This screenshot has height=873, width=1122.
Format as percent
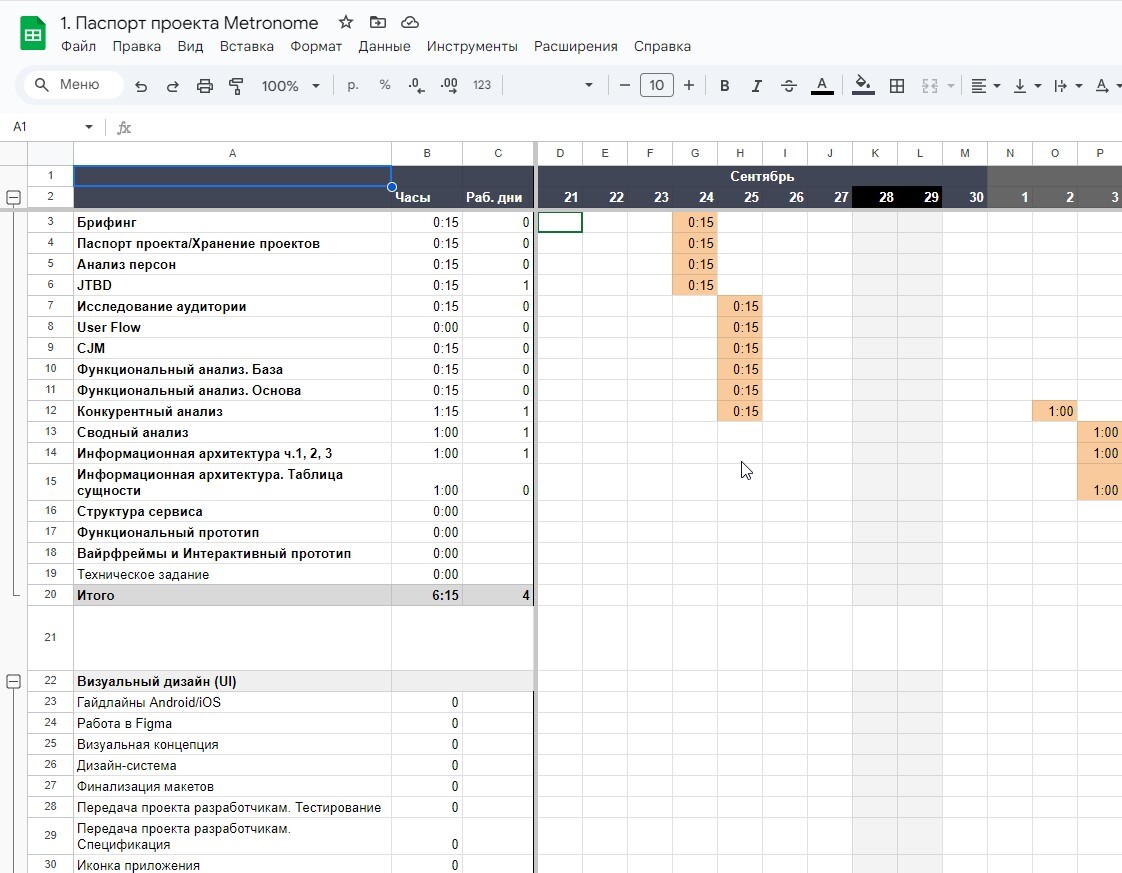click(x=385, y=85)
